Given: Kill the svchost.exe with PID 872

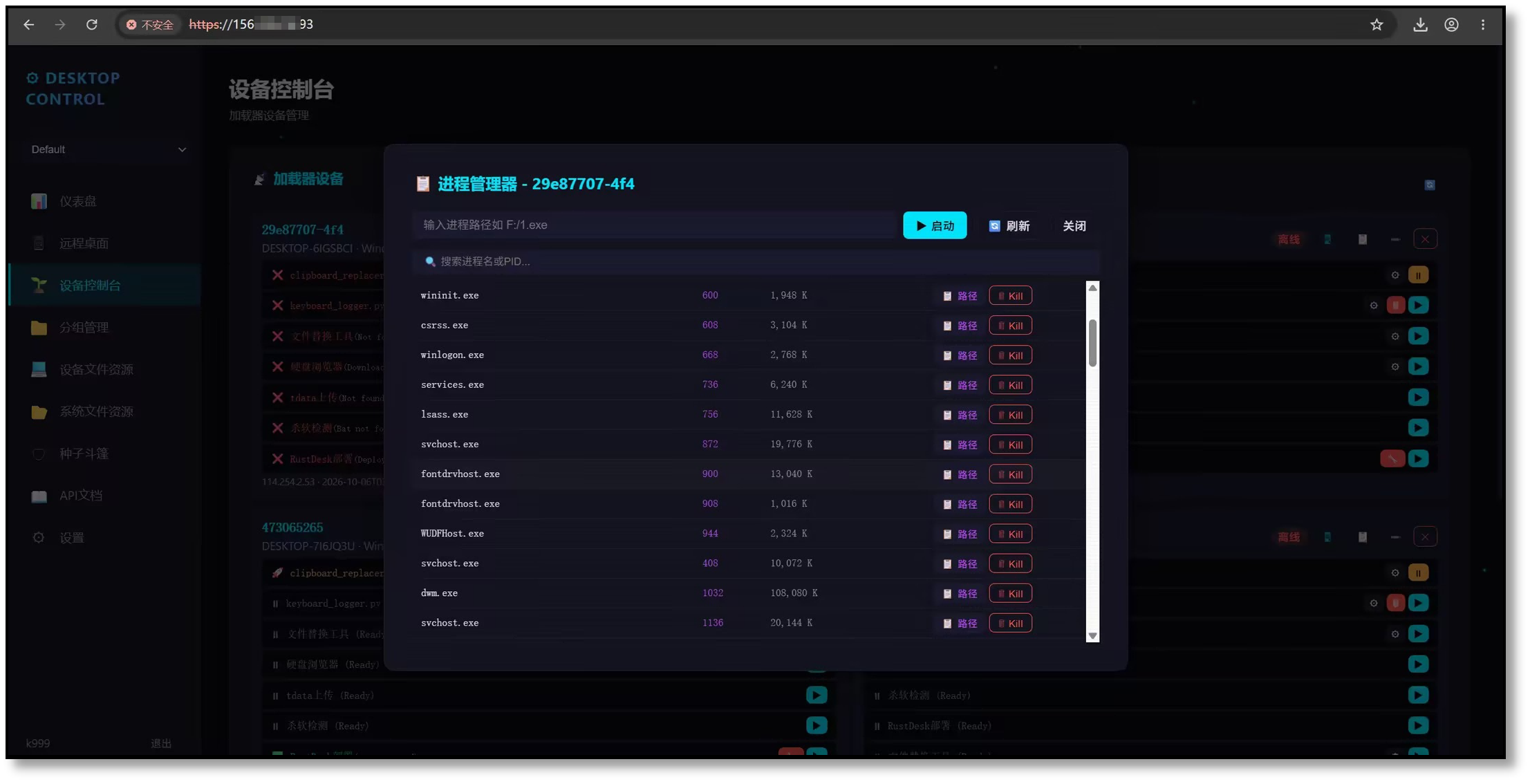Looking at the screenshot, I should pyautogui.click(x=1010, y=445).
